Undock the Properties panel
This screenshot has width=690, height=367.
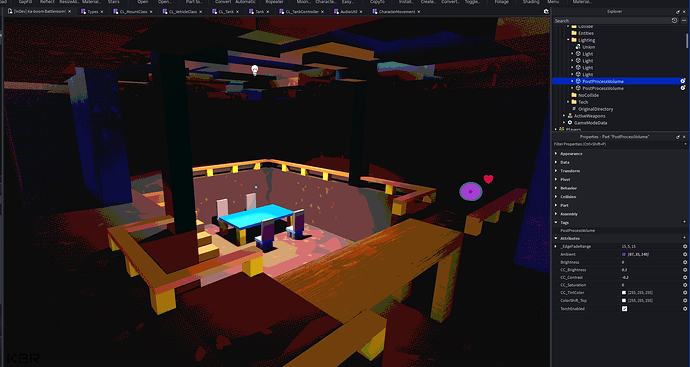678,137
